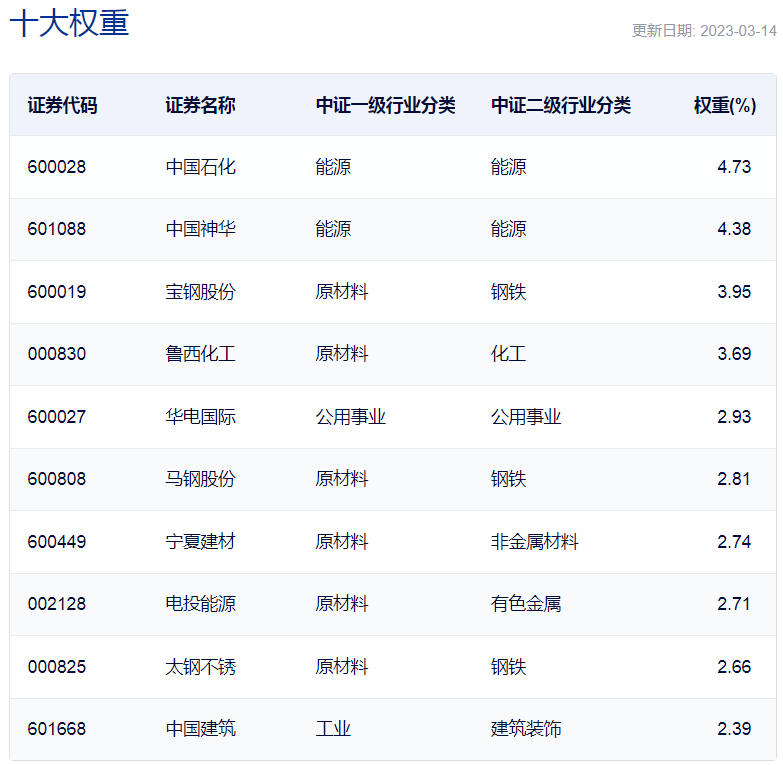This screenshot has width=783, height=765.
Task: Click the 证券名称 column header
Action: (x=200, y=105)
